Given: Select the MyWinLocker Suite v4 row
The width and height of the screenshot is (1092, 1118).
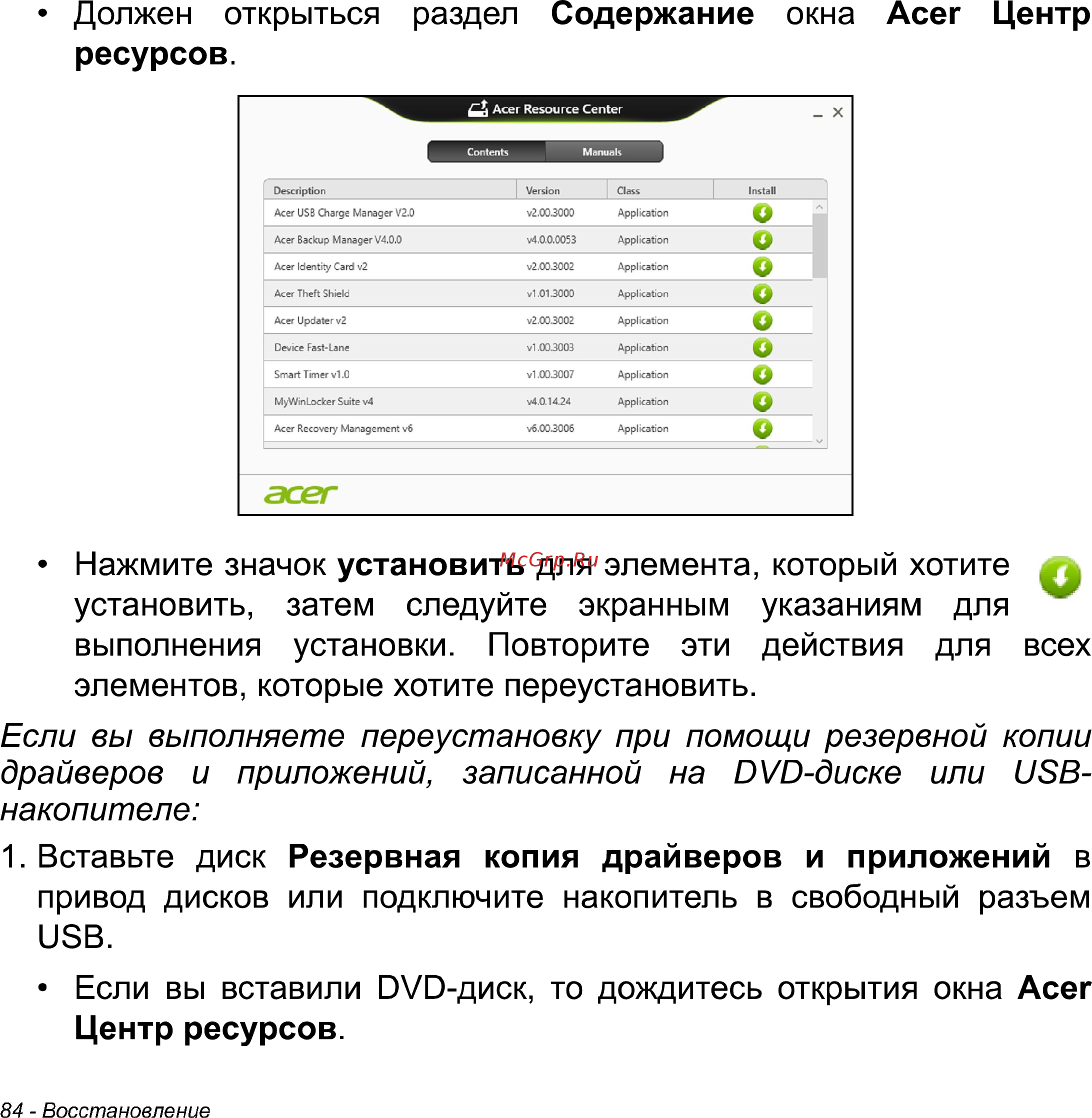Looking at the screenshot, I should (538, 401).
